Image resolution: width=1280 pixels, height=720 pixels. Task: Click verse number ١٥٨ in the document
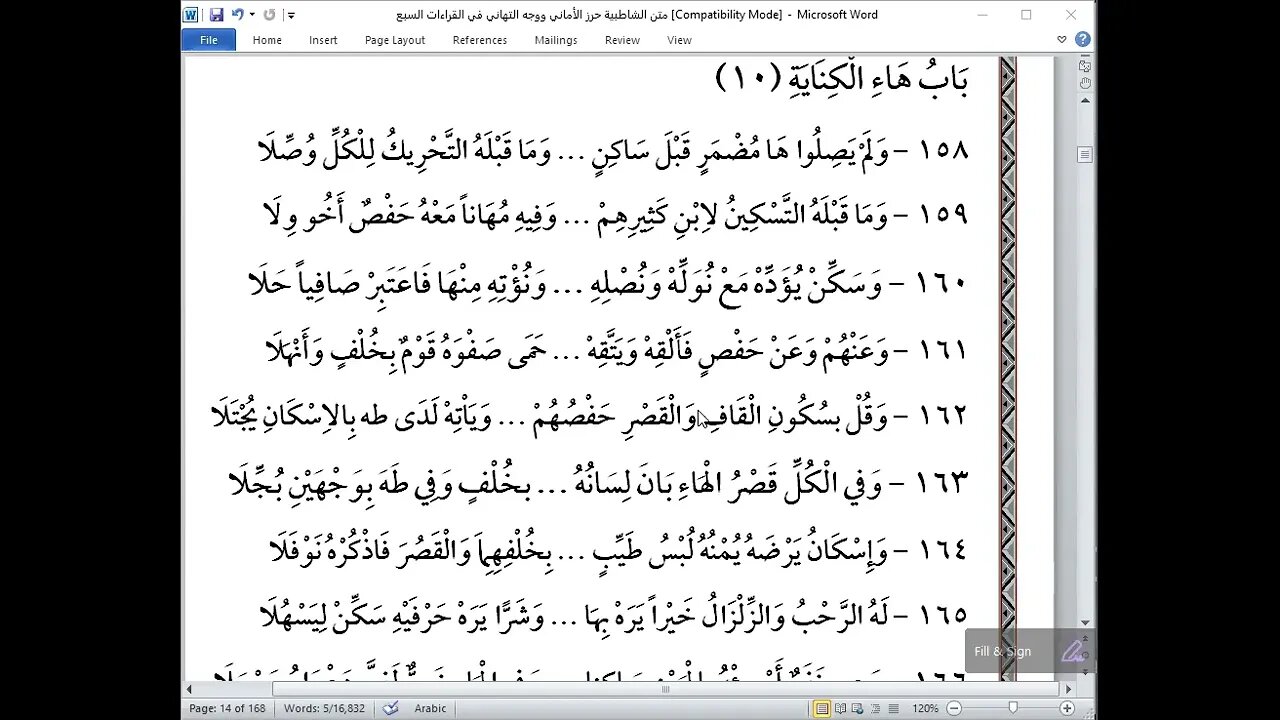click(x=943, y=152)
